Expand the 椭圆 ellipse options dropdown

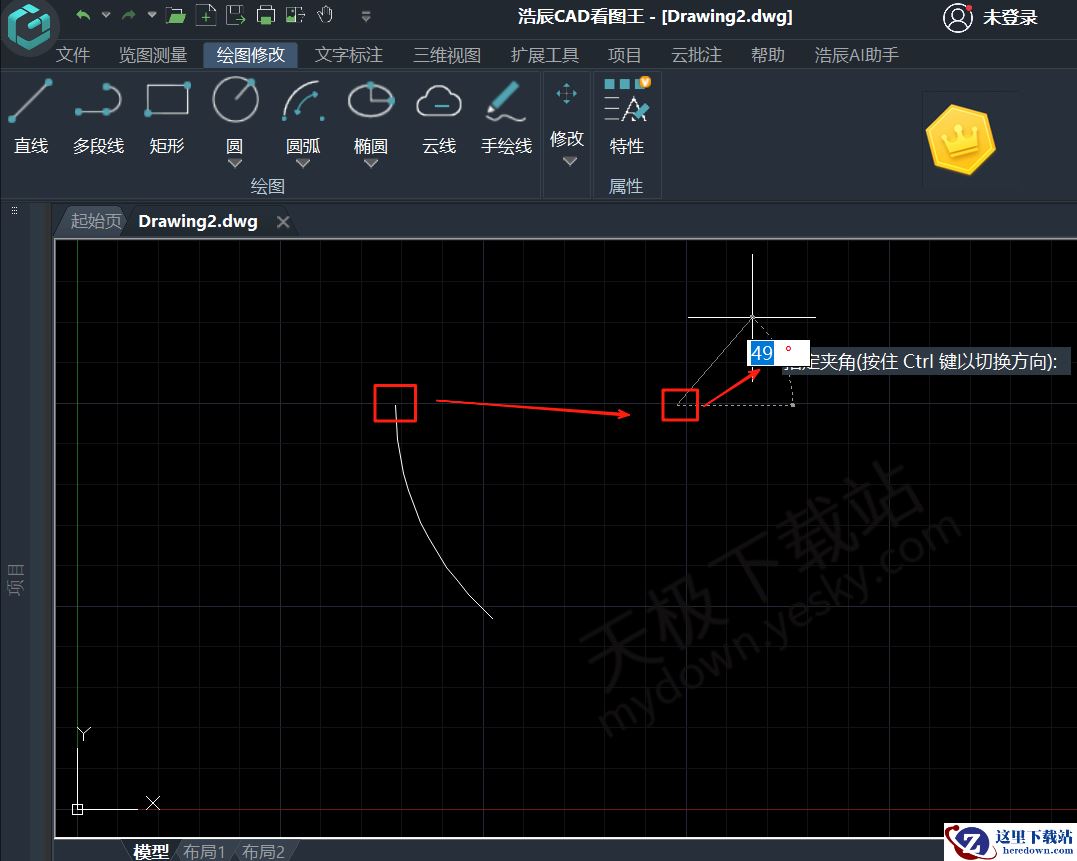371,163
